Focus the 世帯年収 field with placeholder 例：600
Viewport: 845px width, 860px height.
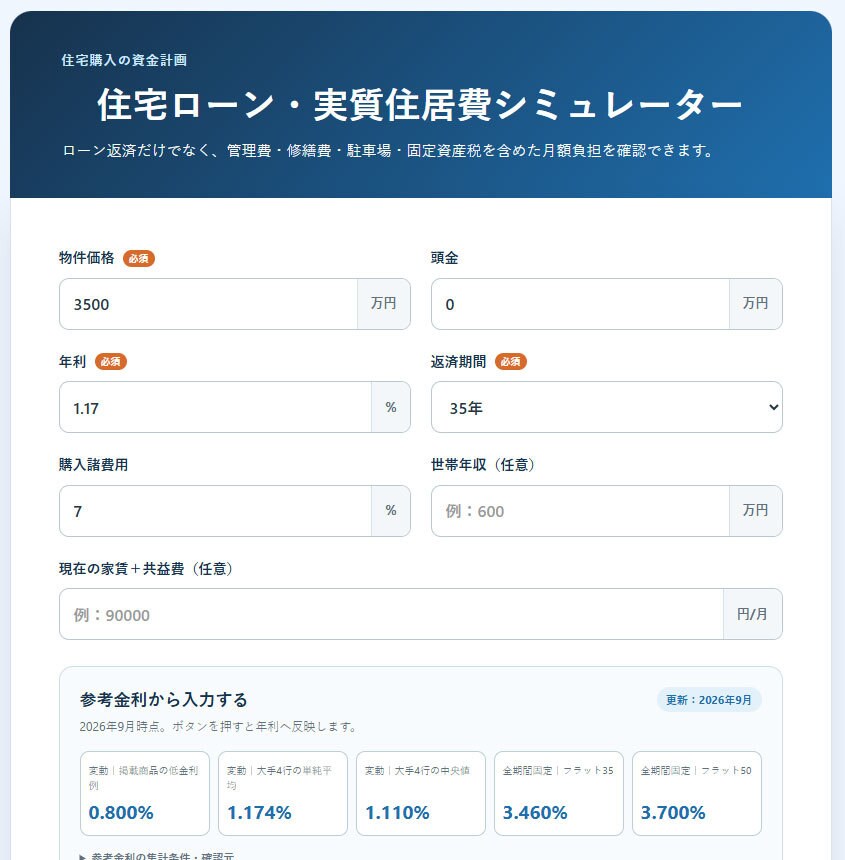click(x=580, y=511)
